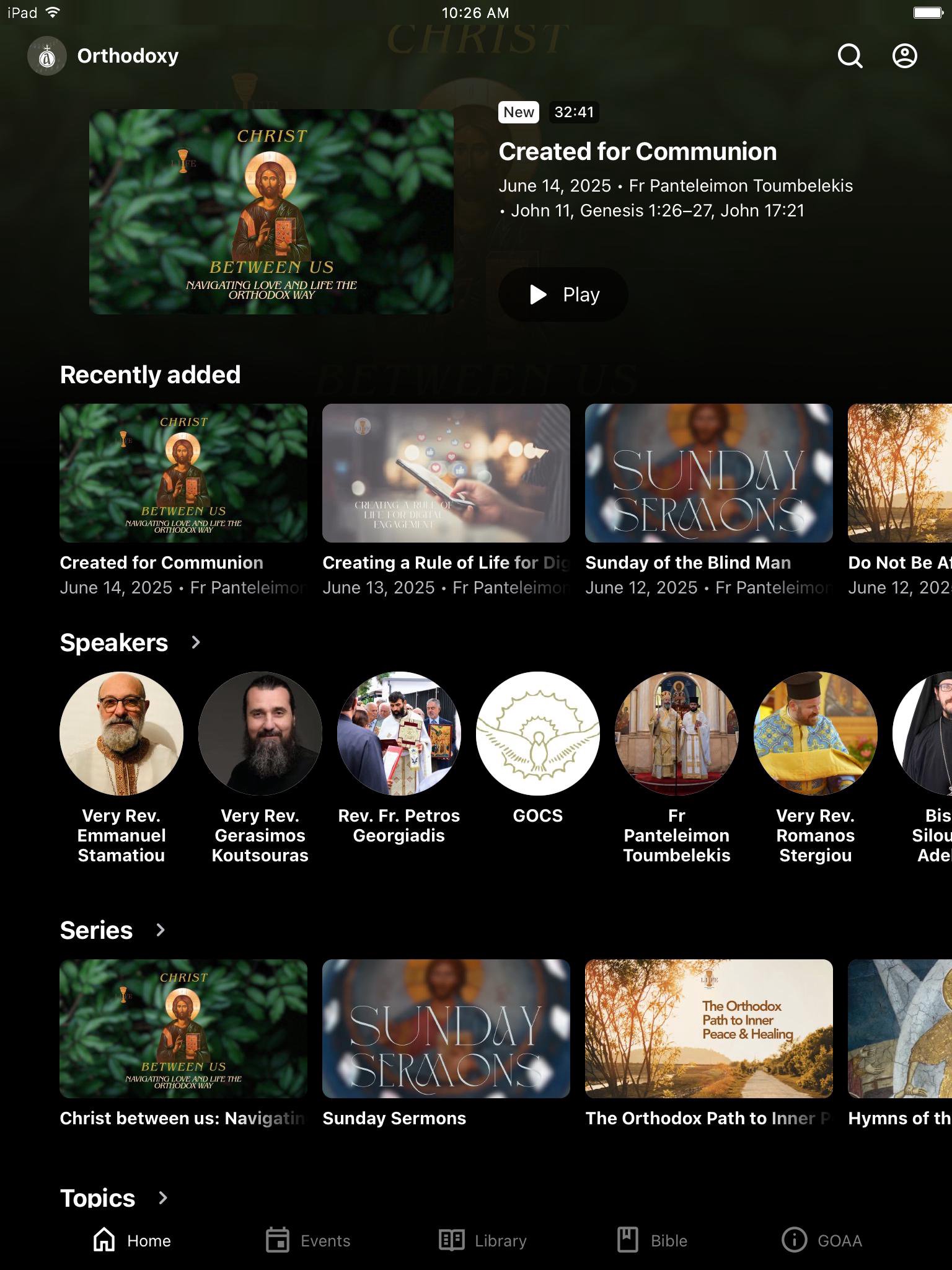Select speaker Rev. Fr. Petros Georgiadis avatar

[399, 734]
